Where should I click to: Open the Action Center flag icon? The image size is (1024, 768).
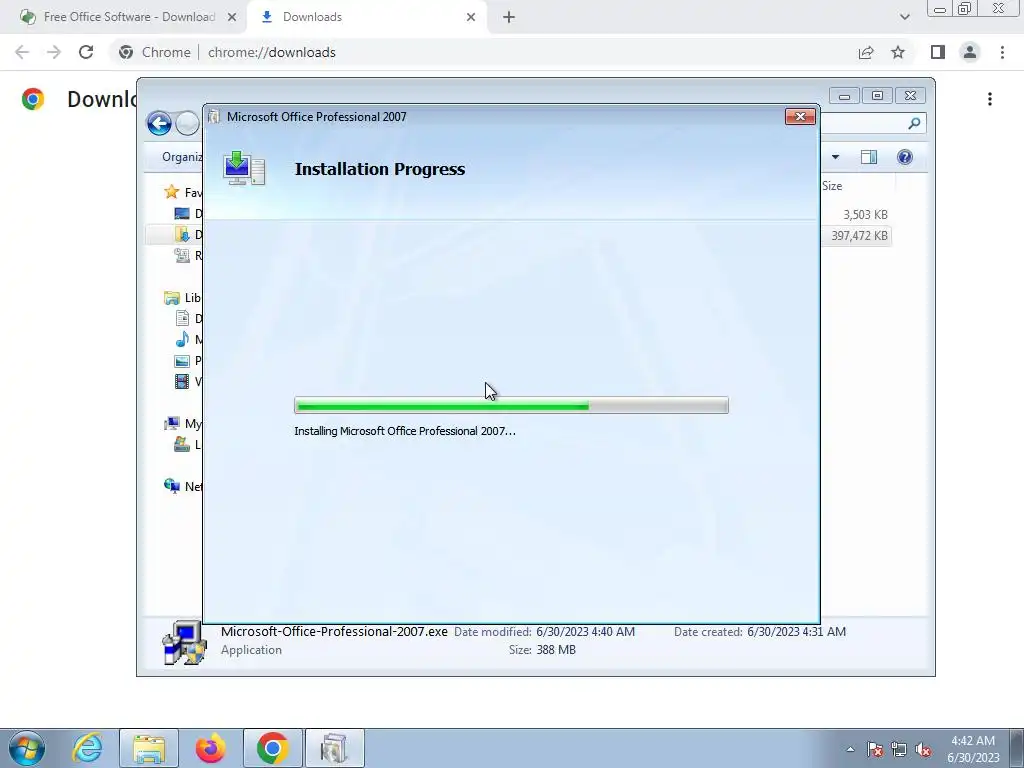point(875,749)
